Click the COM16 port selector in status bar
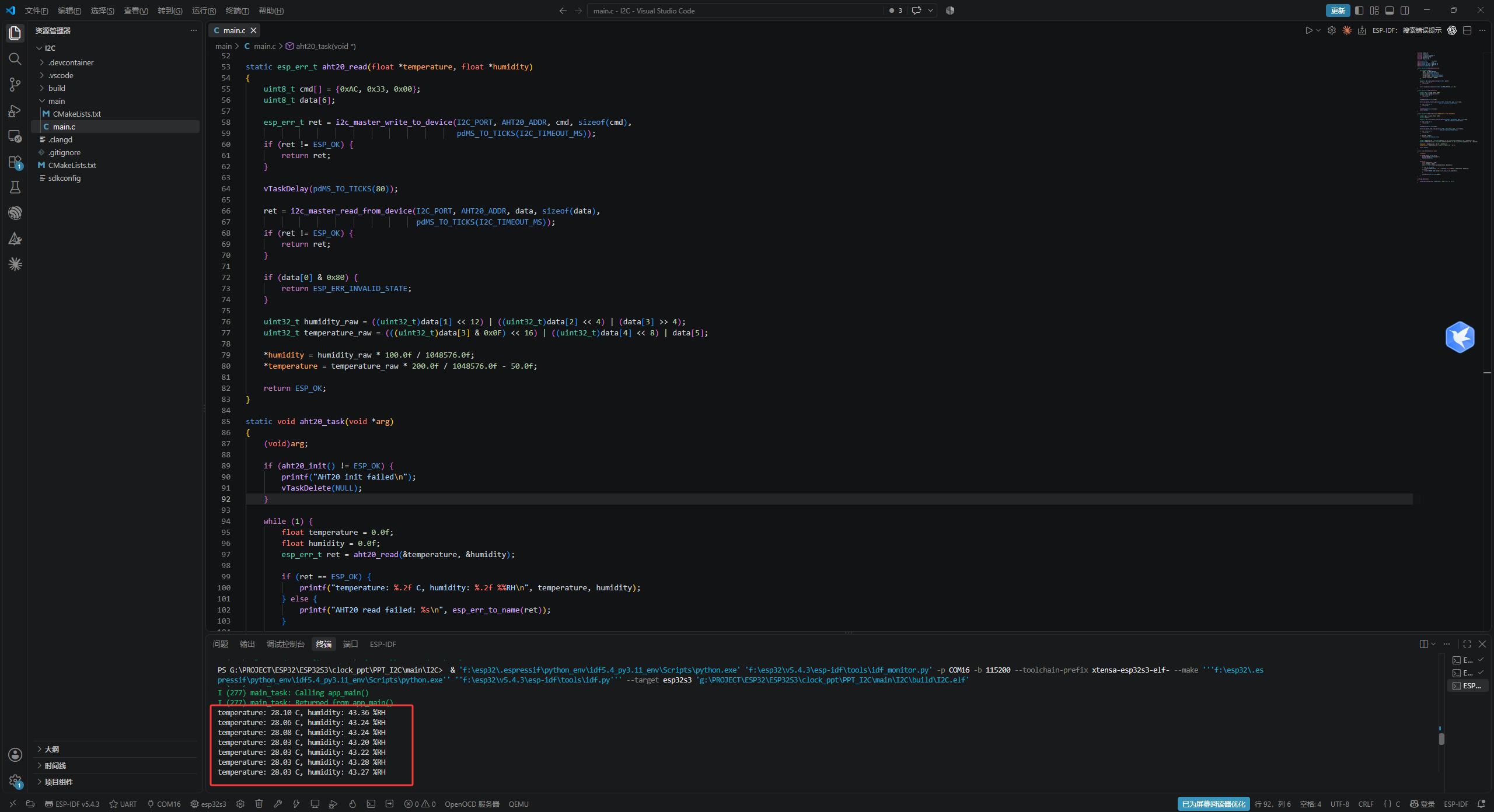 tap(164, 804)
